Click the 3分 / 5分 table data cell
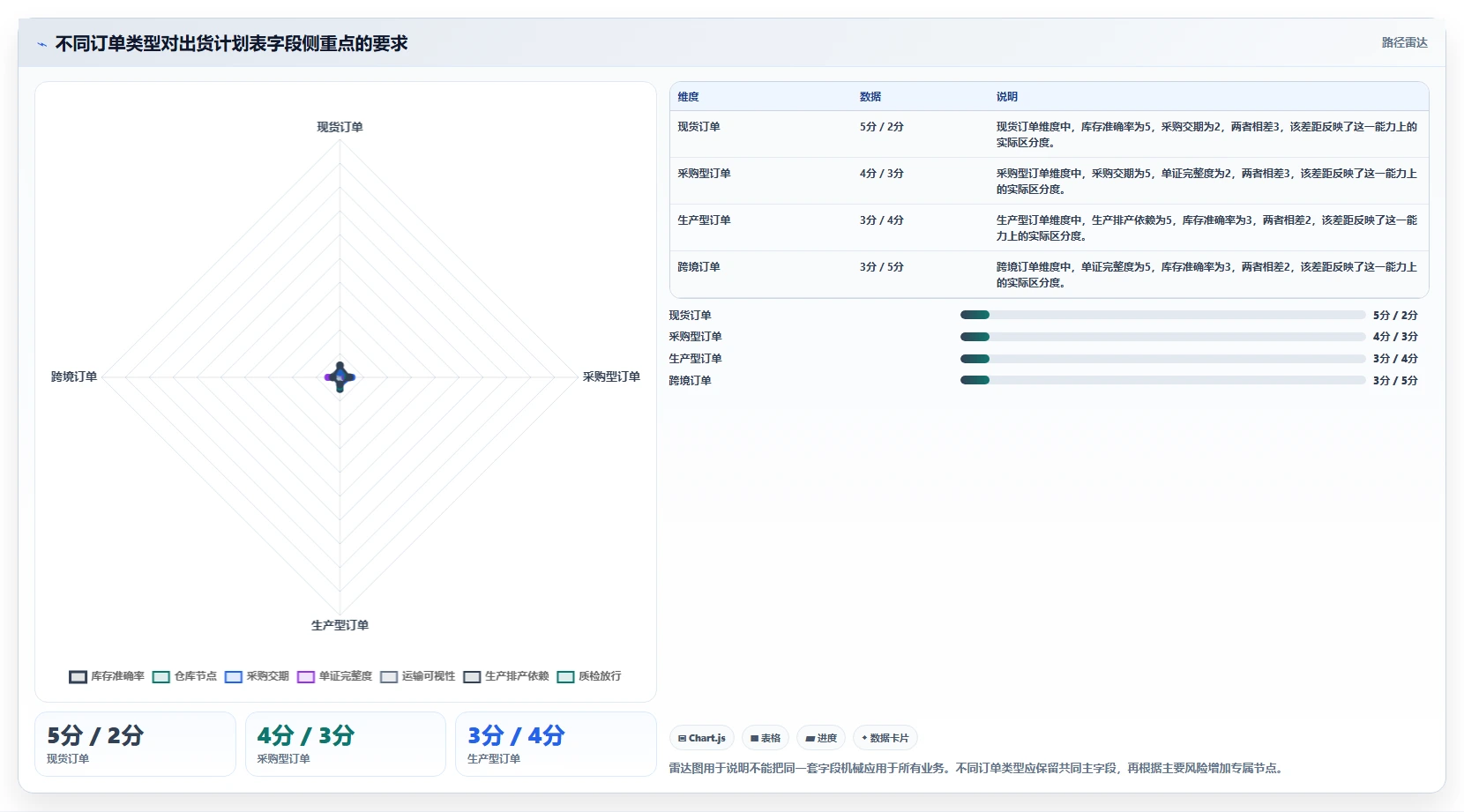 click(x=882, y=267)
